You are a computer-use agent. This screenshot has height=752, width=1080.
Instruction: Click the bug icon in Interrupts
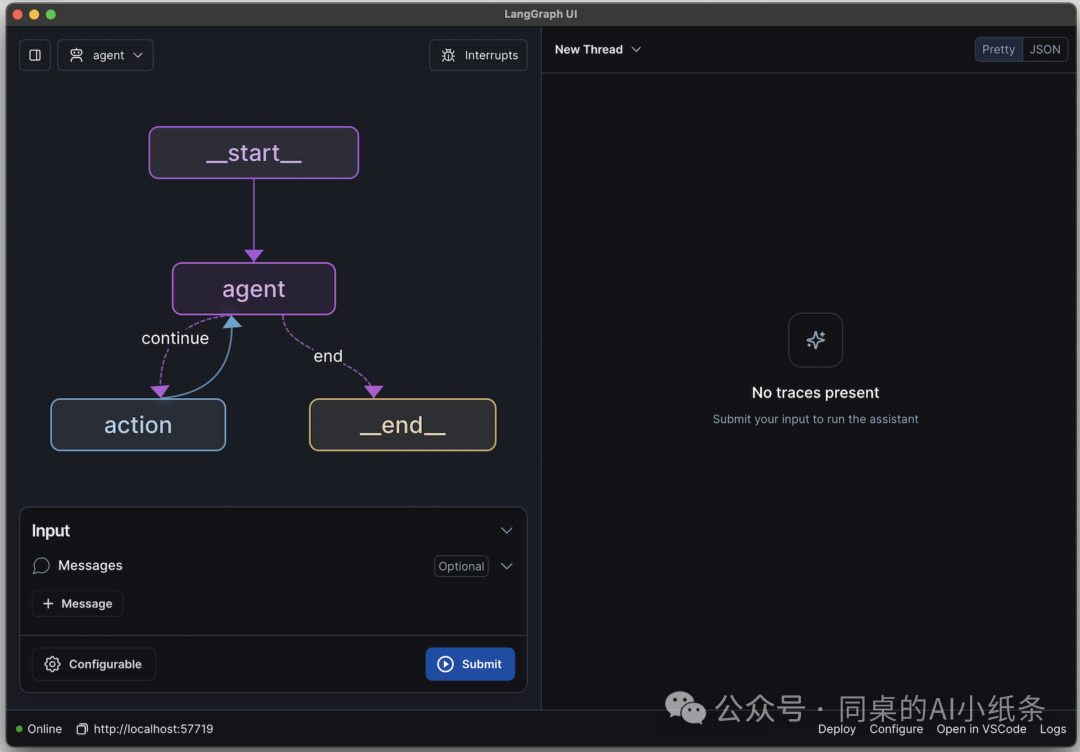[448, 55]
